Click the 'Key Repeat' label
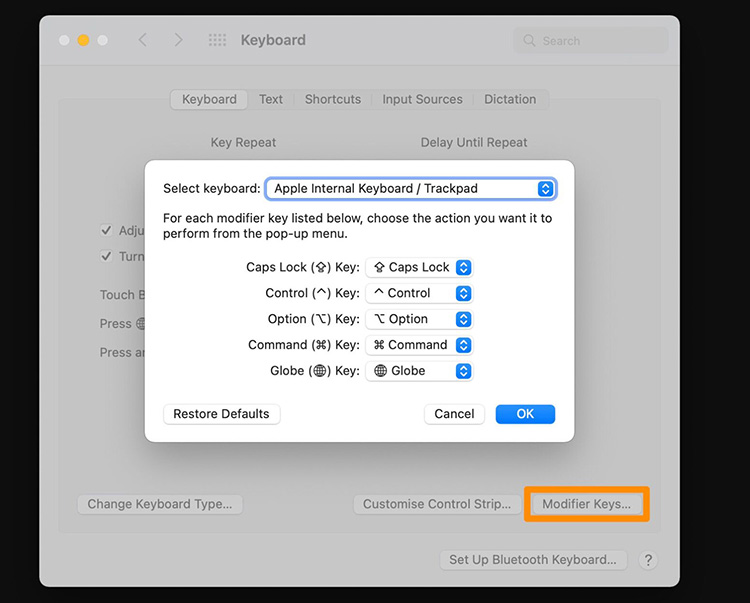 (243, 143)
